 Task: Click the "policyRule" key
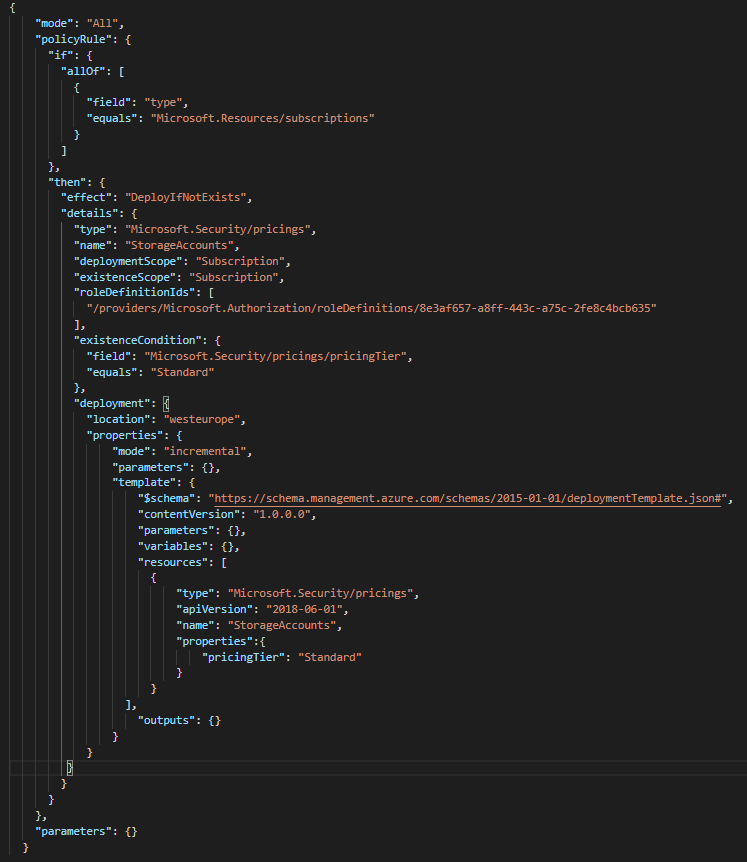76,40
